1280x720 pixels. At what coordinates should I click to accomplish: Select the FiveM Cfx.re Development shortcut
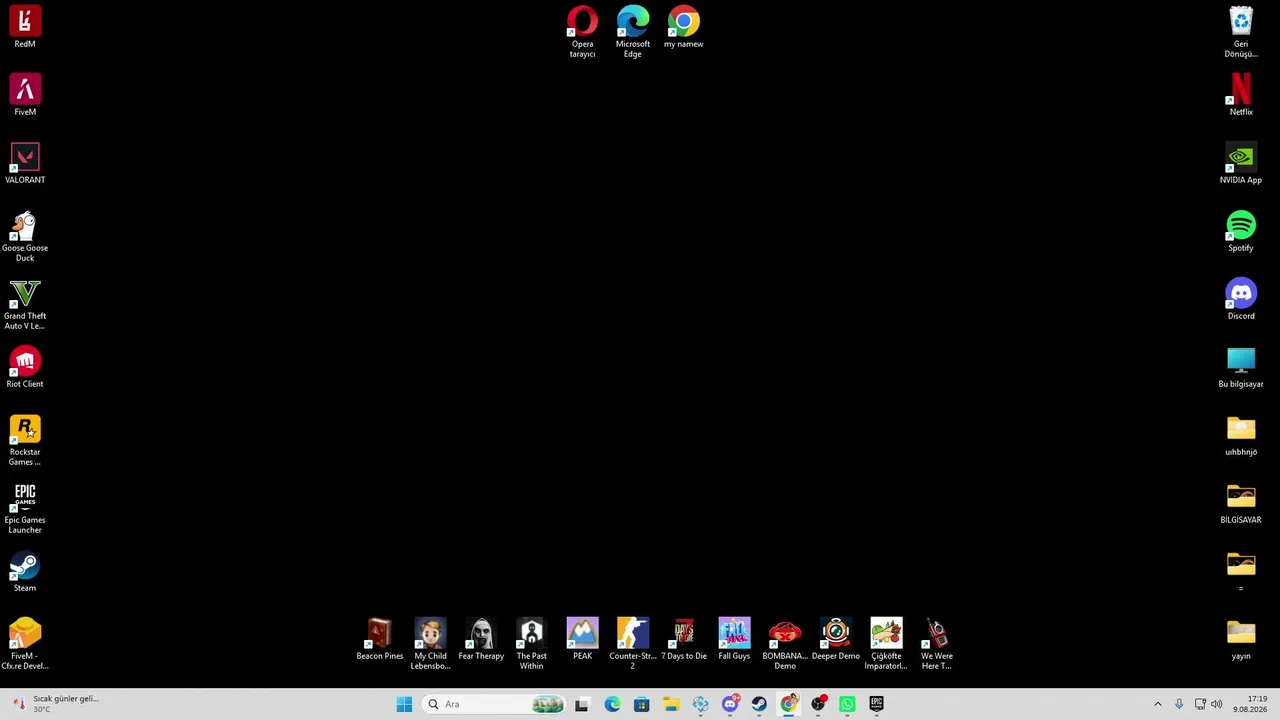(25, 644)
